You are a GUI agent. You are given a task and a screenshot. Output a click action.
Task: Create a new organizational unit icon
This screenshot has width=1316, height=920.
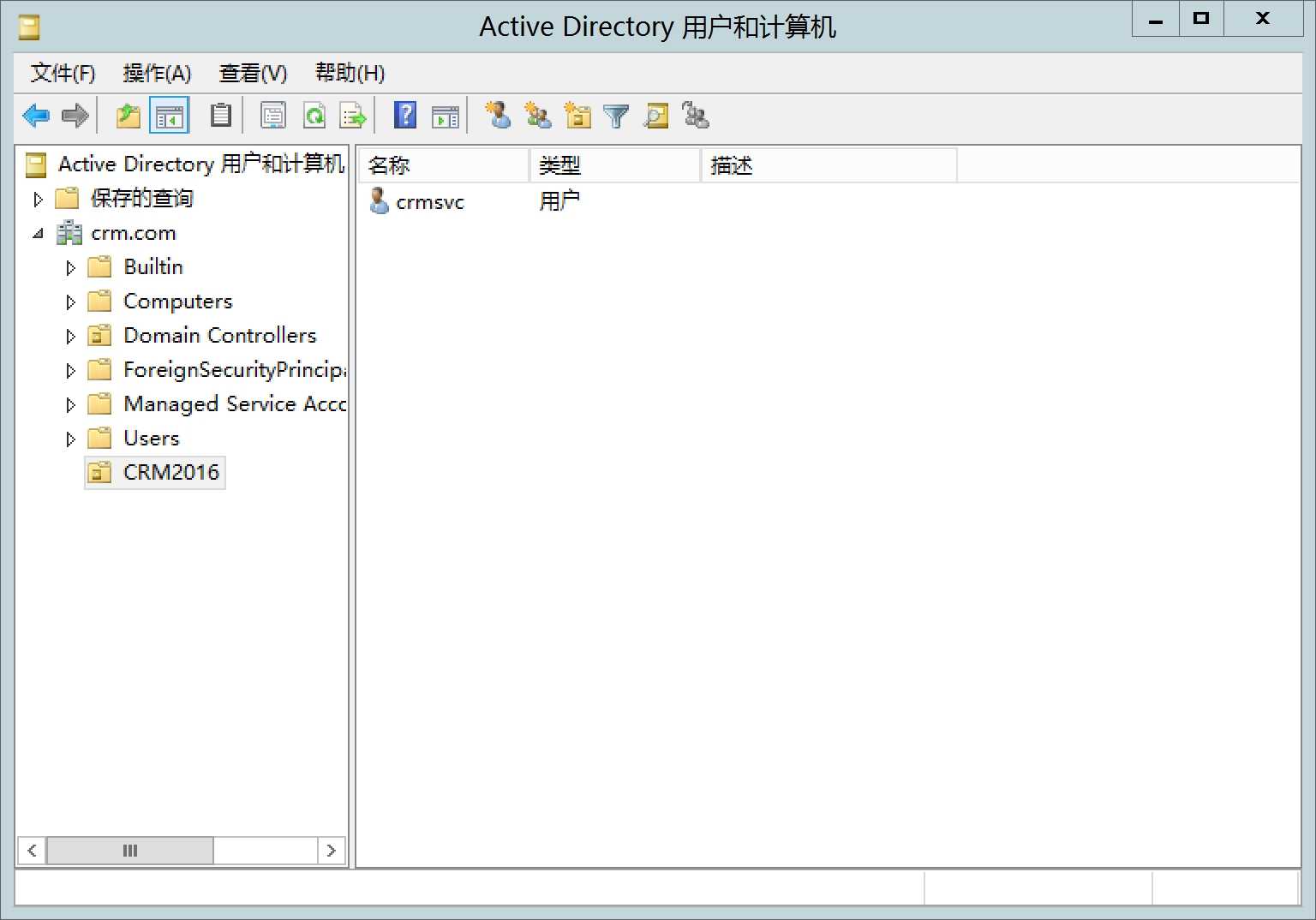[577, 115]
